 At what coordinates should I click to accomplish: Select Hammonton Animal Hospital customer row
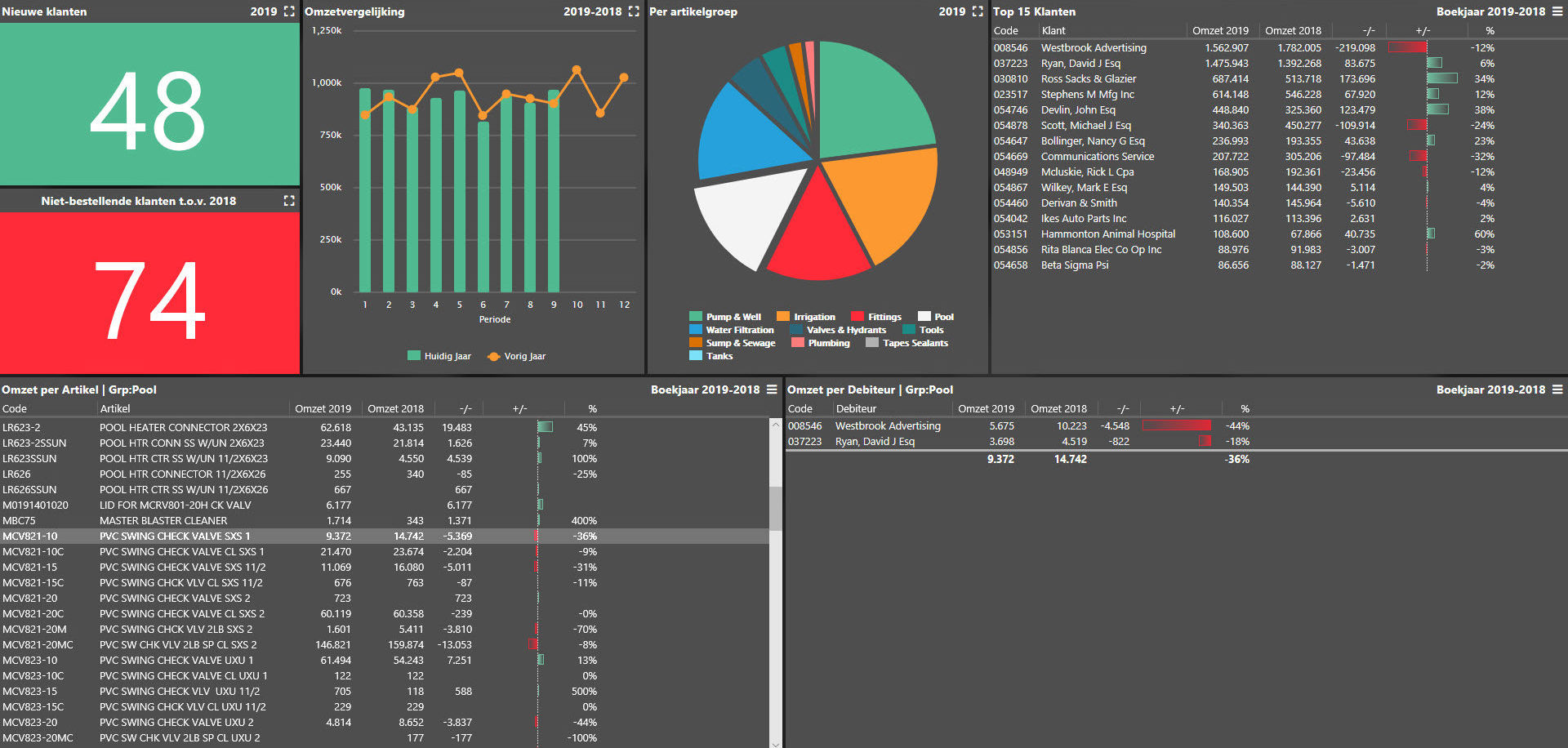tap(1244, 234)
